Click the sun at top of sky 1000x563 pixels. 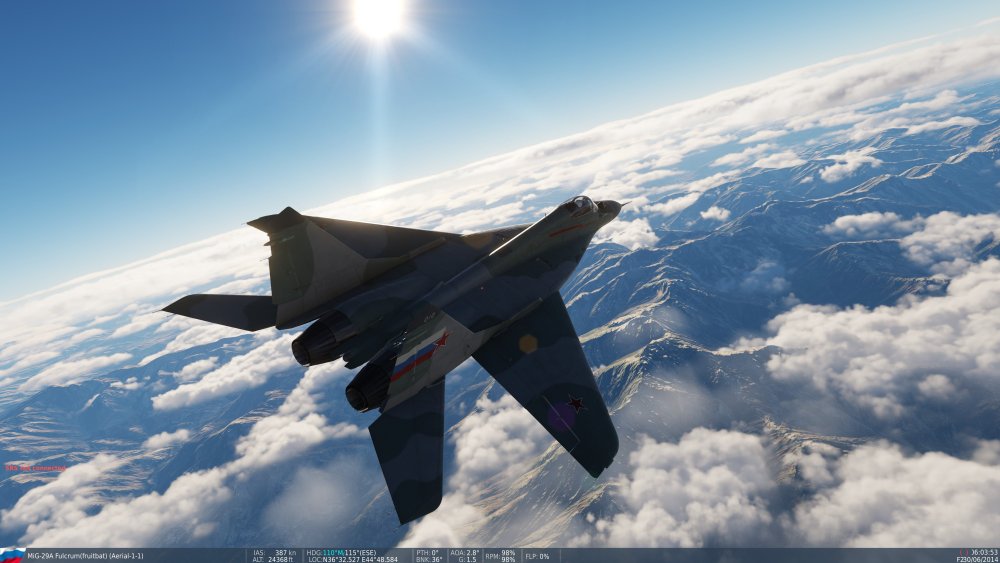click(380, 17)
